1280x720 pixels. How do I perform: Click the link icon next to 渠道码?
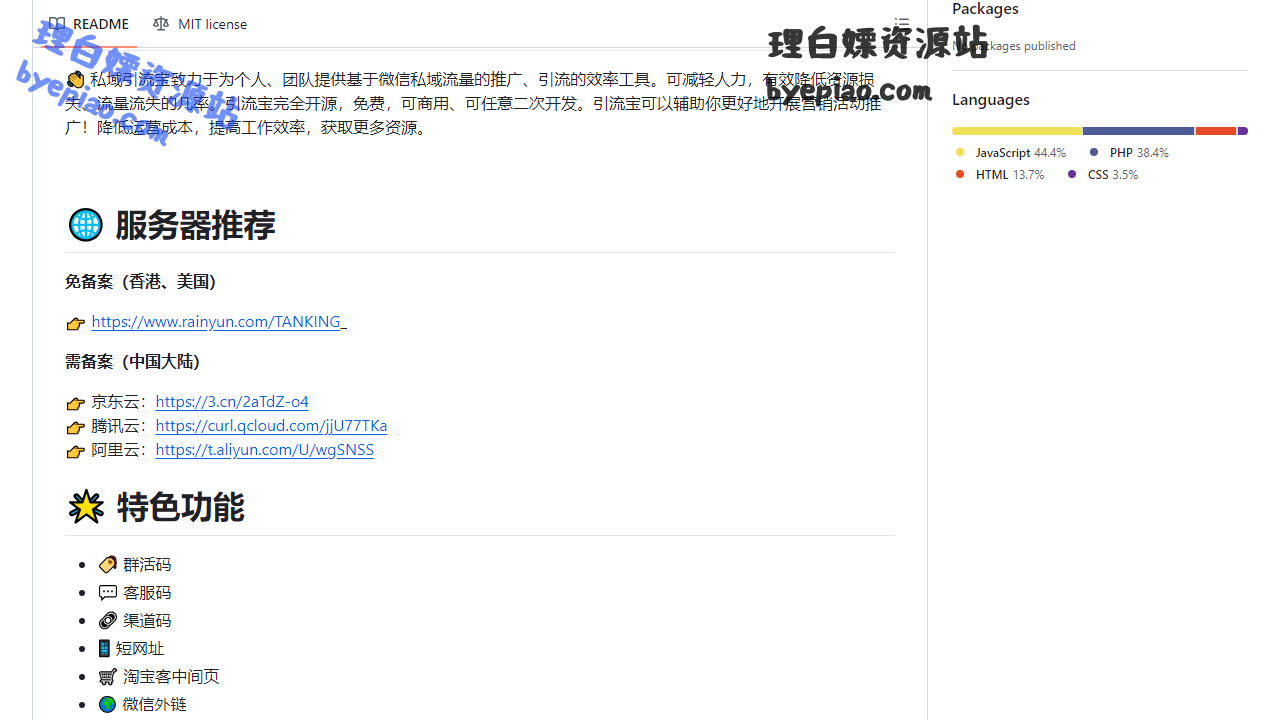(108, 621)
